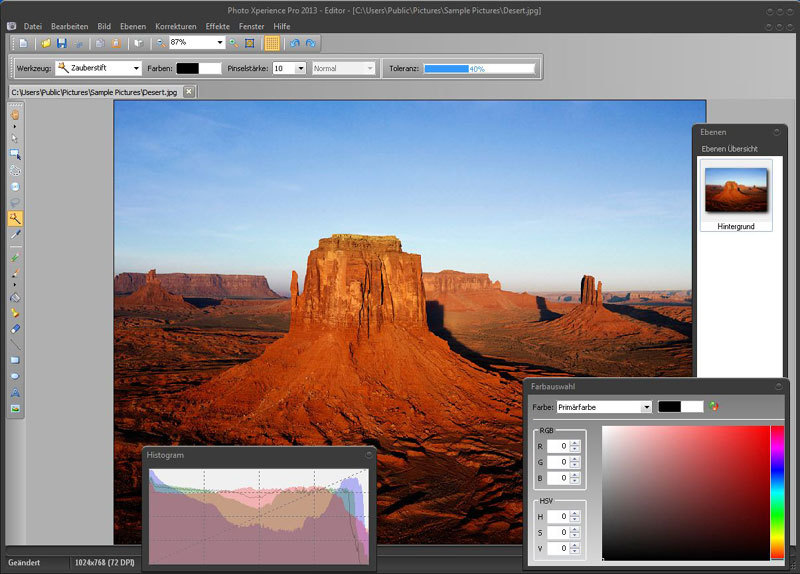Viewport: 800px width, 574px height.
Task: Click the R value input field
Action: (x=558, y=446)
